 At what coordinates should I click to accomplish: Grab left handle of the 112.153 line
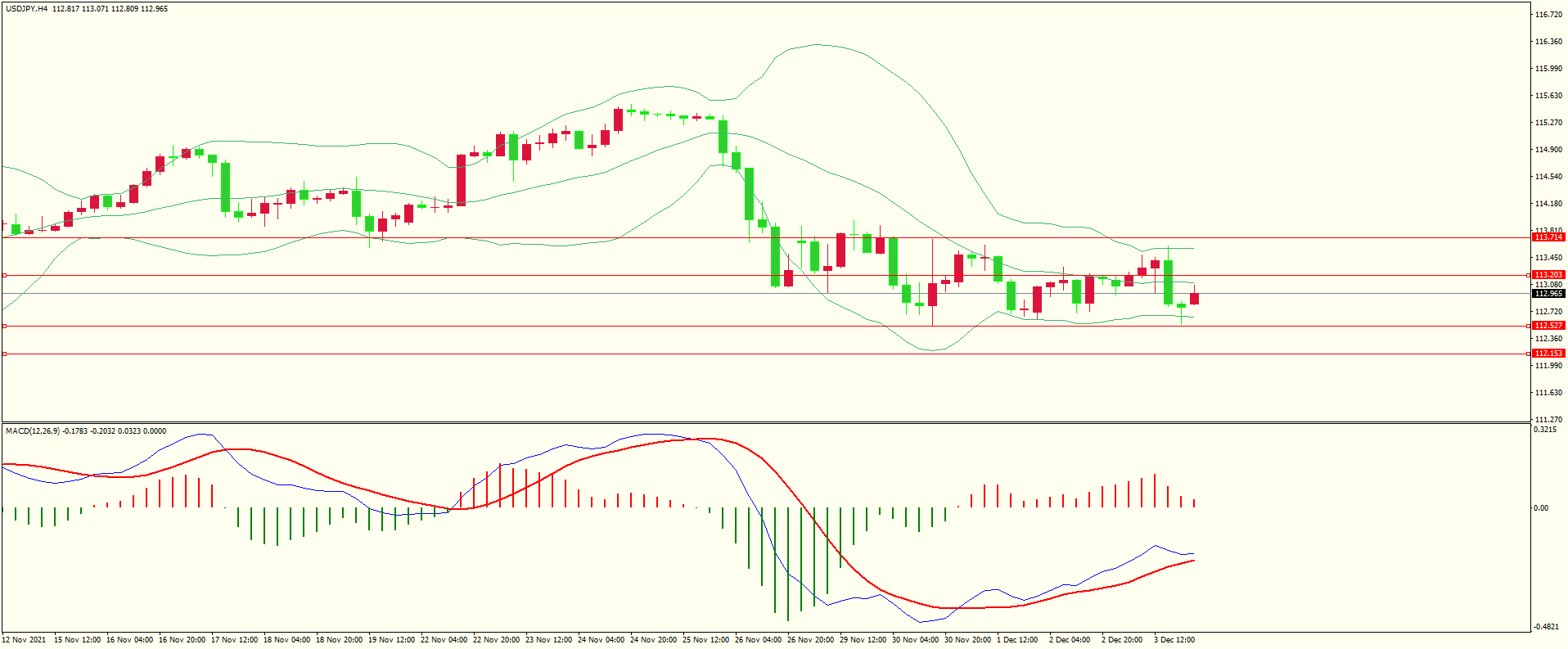4,354
